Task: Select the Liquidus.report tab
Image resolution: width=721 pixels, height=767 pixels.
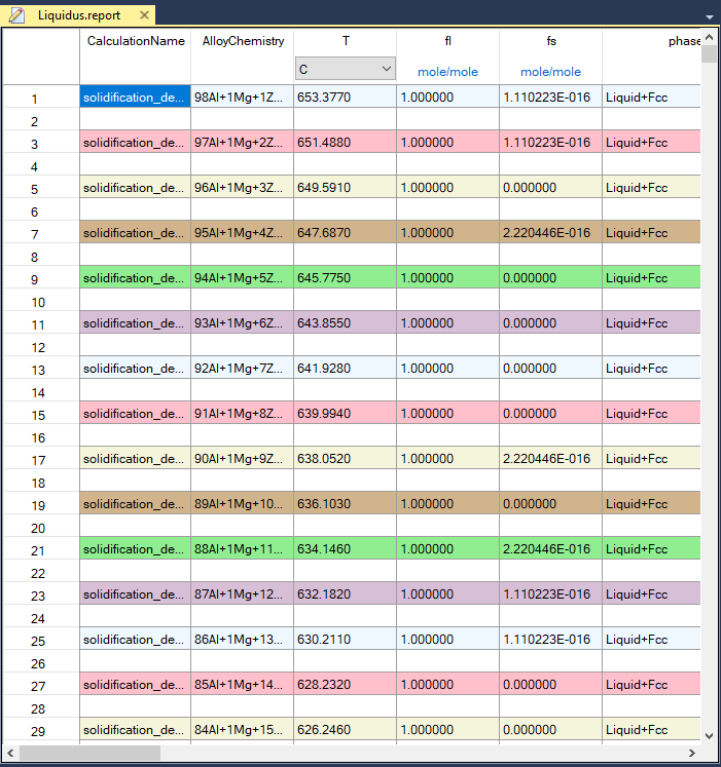Action: pyautogui.click(x=78, y=15)
